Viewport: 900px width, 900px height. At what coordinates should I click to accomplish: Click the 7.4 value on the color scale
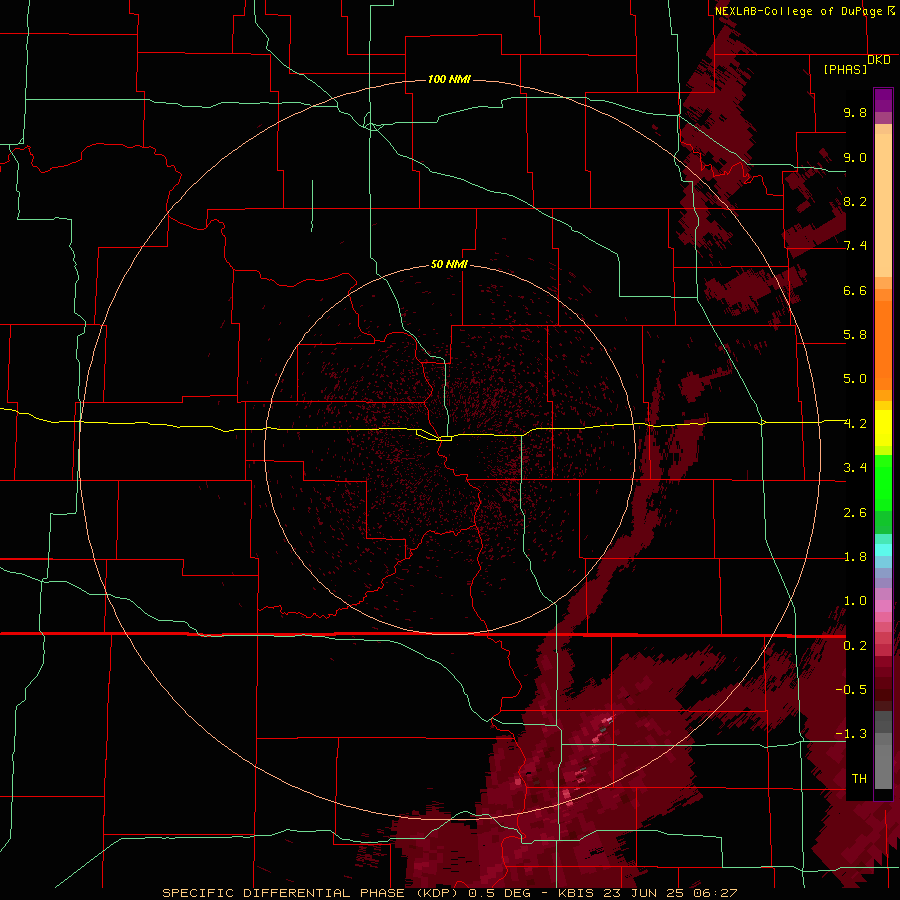pyautogui.click(x=855, y=246)
